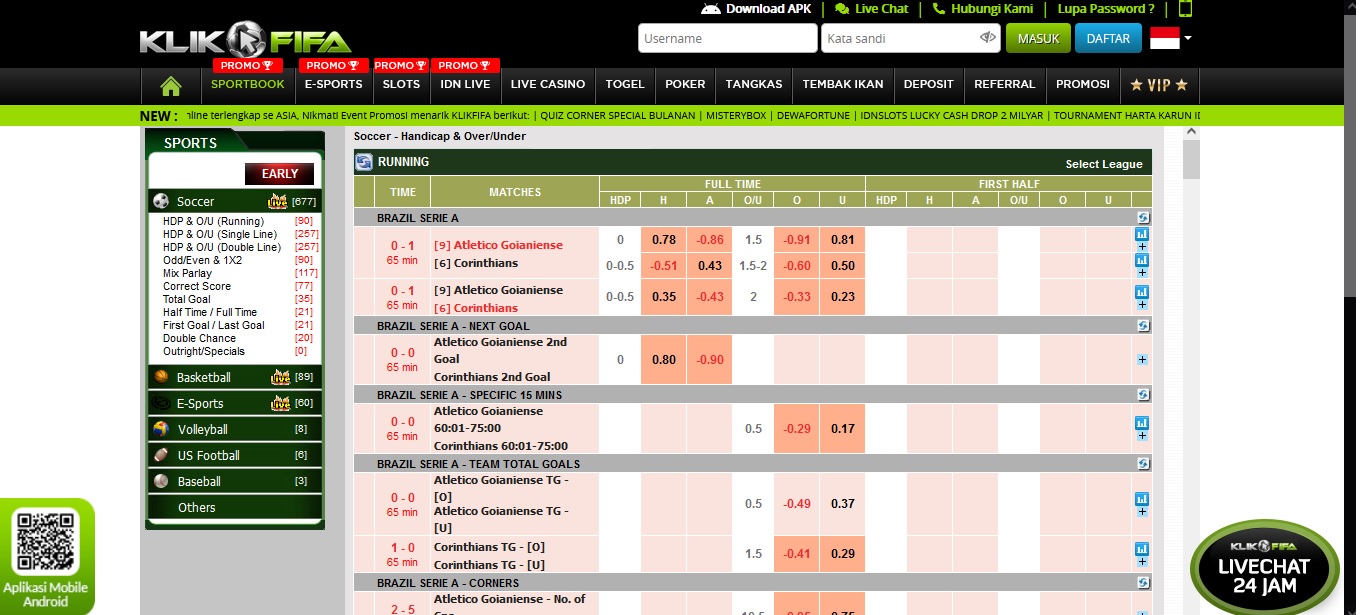Open the TEMBAK IKAN menu

coord(843,84)
